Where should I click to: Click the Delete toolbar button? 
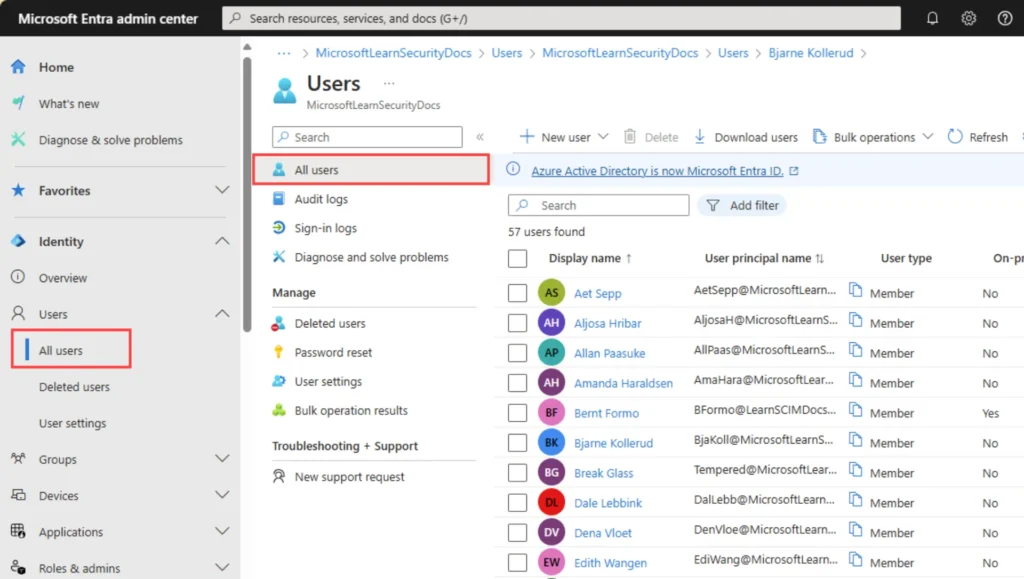[651, 137]
